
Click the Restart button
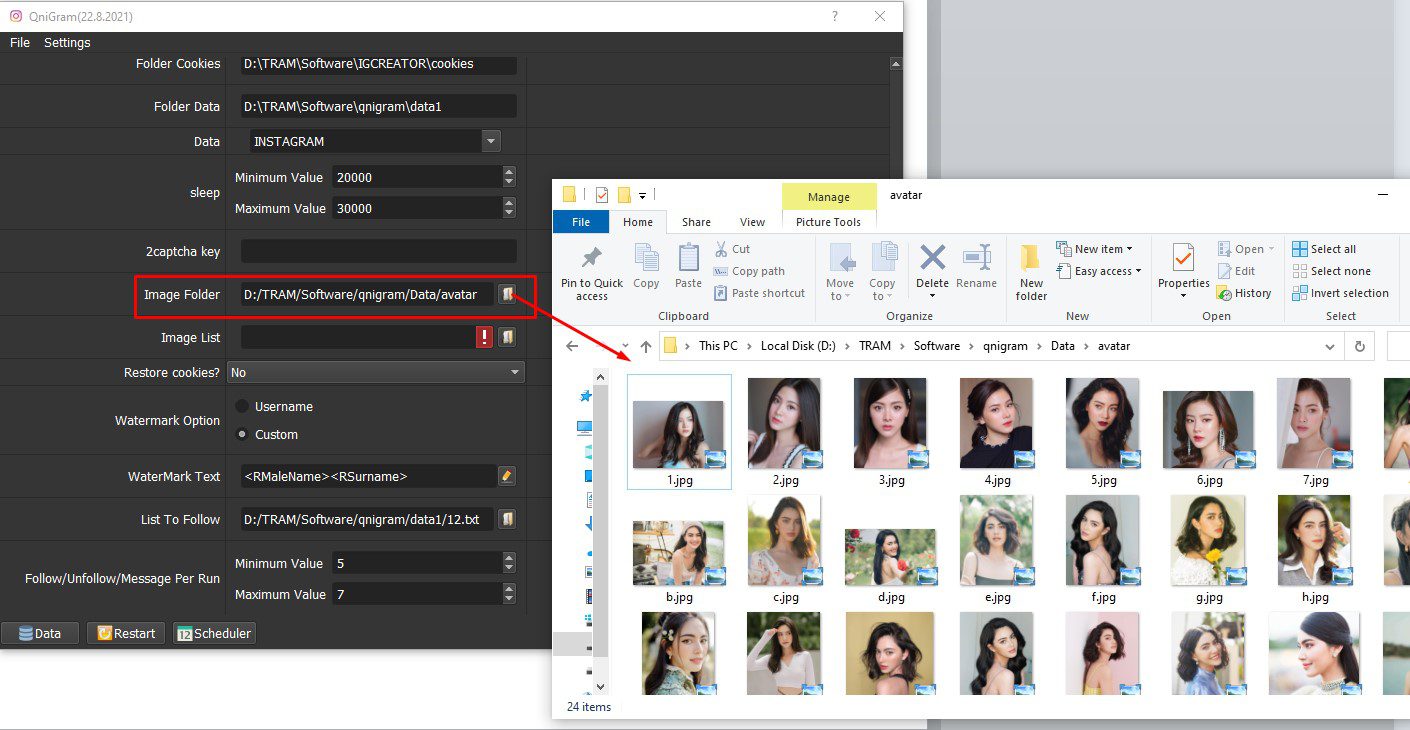(126, 633)
